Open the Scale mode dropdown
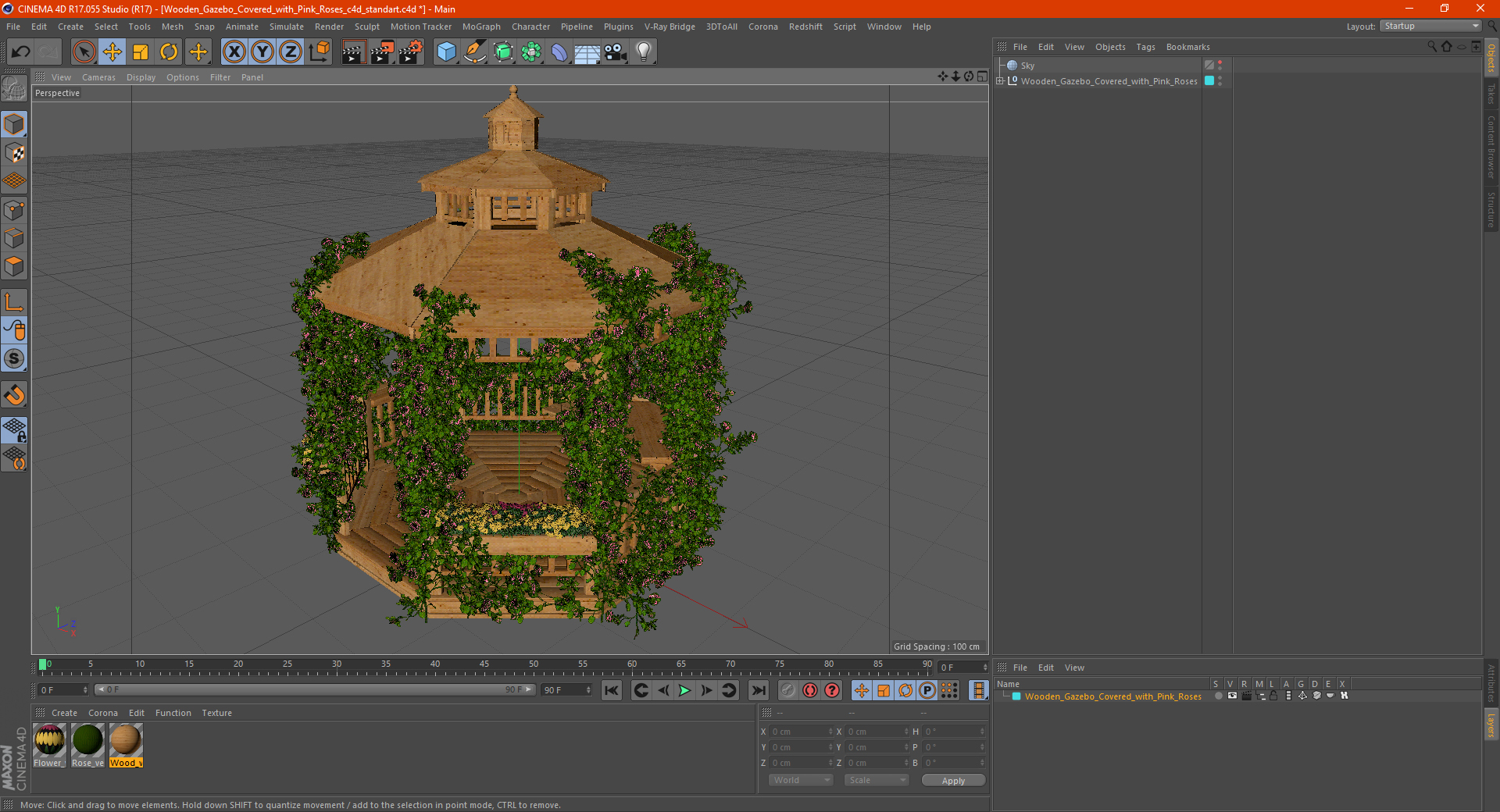This screenshot has width=1500, height=812. [x=877, y=780]
